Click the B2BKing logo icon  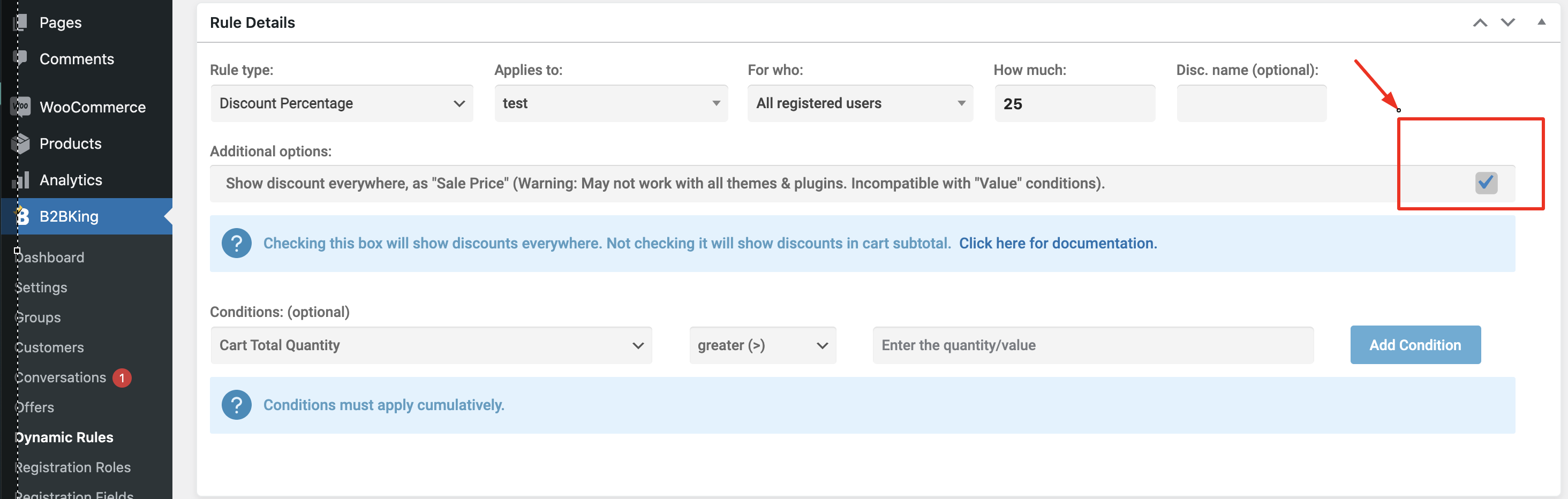tap(21, 216)
